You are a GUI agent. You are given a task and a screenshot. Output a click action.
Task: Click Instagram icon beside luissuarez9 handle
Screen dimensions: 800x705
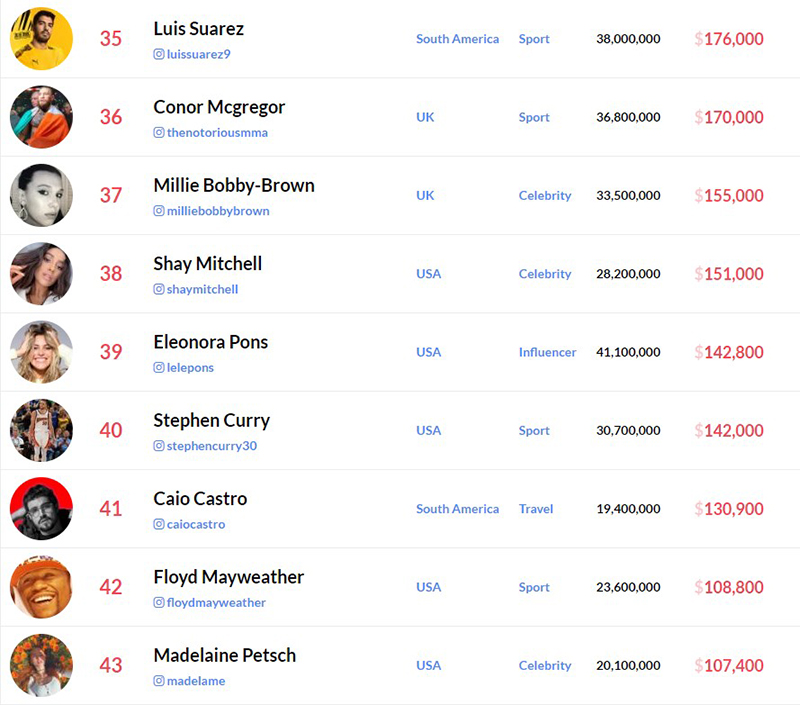159,54
